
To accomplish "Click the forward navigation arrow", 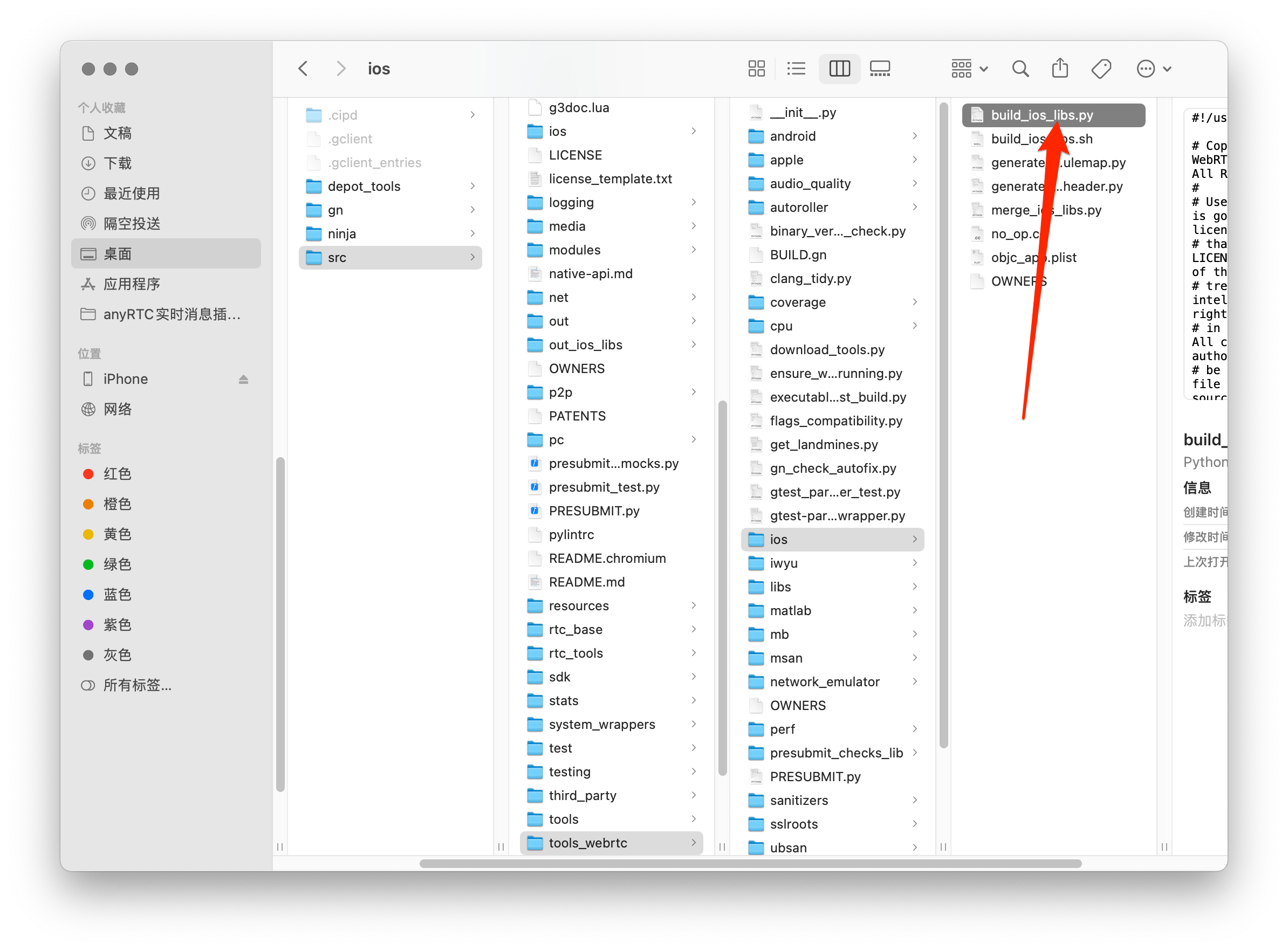I will [x=341, y=68].
